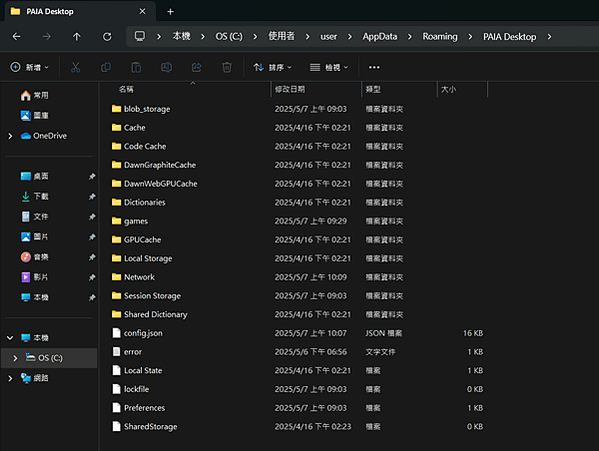Go back with the left arrow button
The image size is (599, 451).
click(16, 37)
